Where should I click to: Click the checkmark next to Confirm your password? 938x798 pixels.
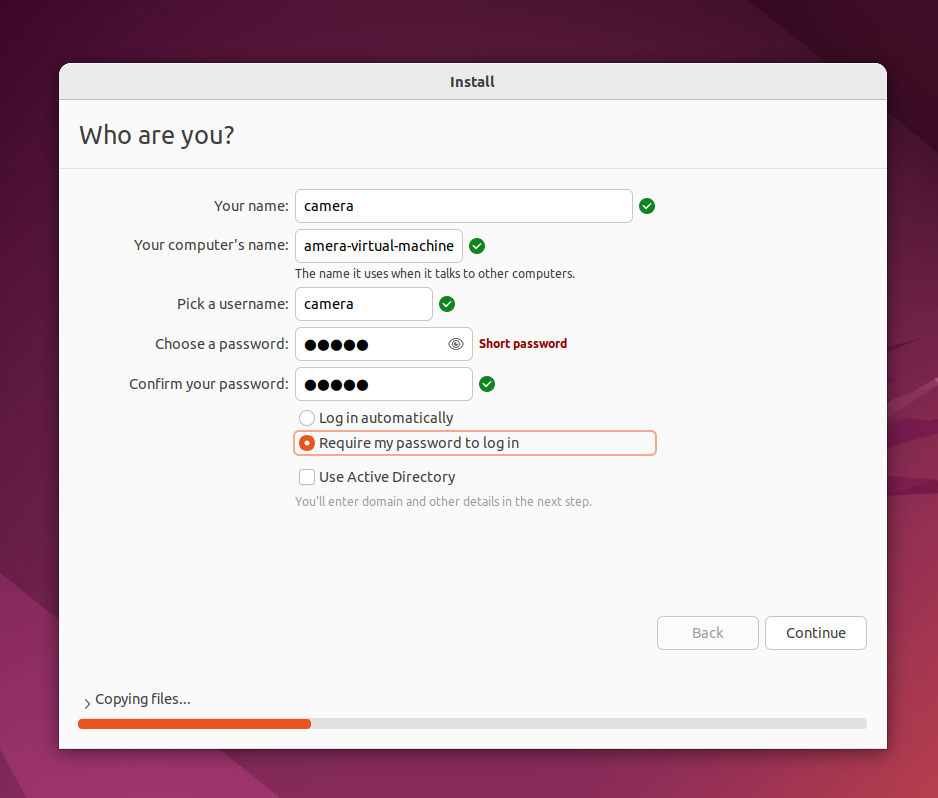[487, 384]
